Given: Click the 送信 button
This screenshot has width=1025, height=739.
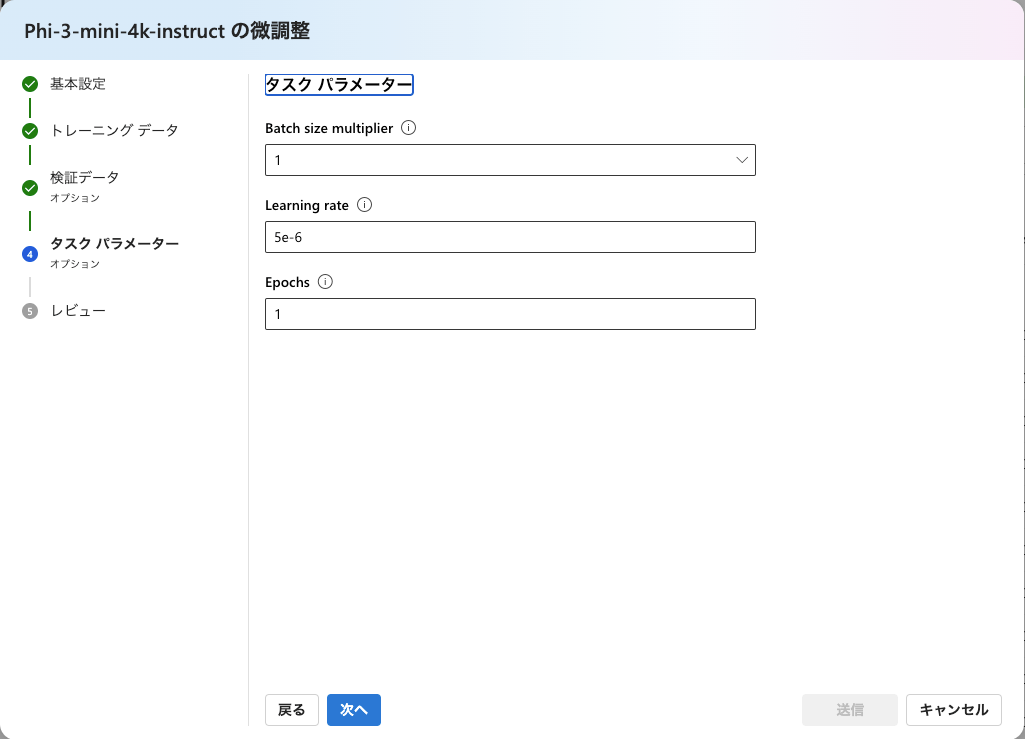Looking at the screenshot, I should (x=850, y=710).
